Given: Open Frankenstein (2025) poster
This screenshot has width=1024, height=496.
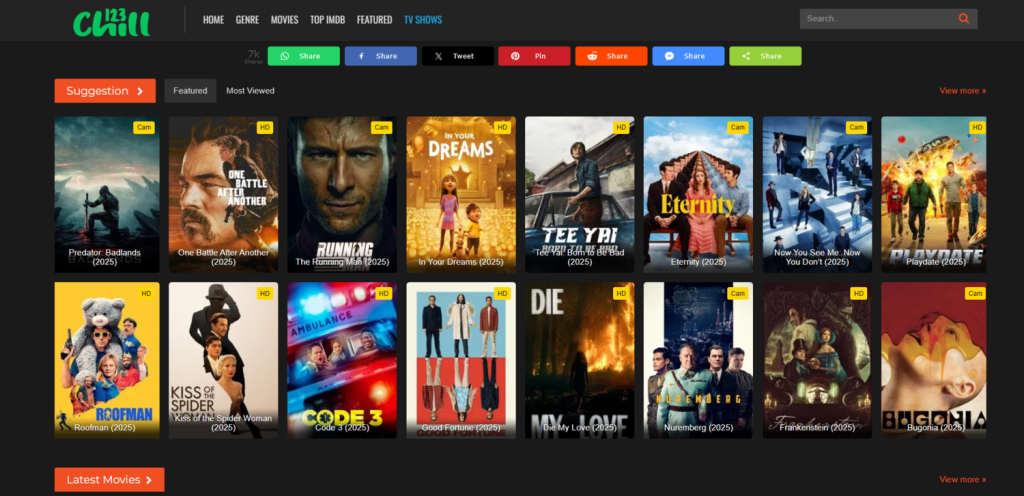Looking at the screenshot, I should coord(817,360).
